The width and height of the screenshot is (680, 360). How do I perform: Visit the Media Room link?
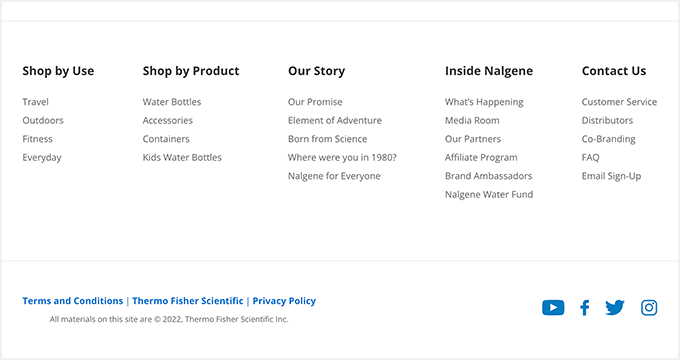[472, 121]
